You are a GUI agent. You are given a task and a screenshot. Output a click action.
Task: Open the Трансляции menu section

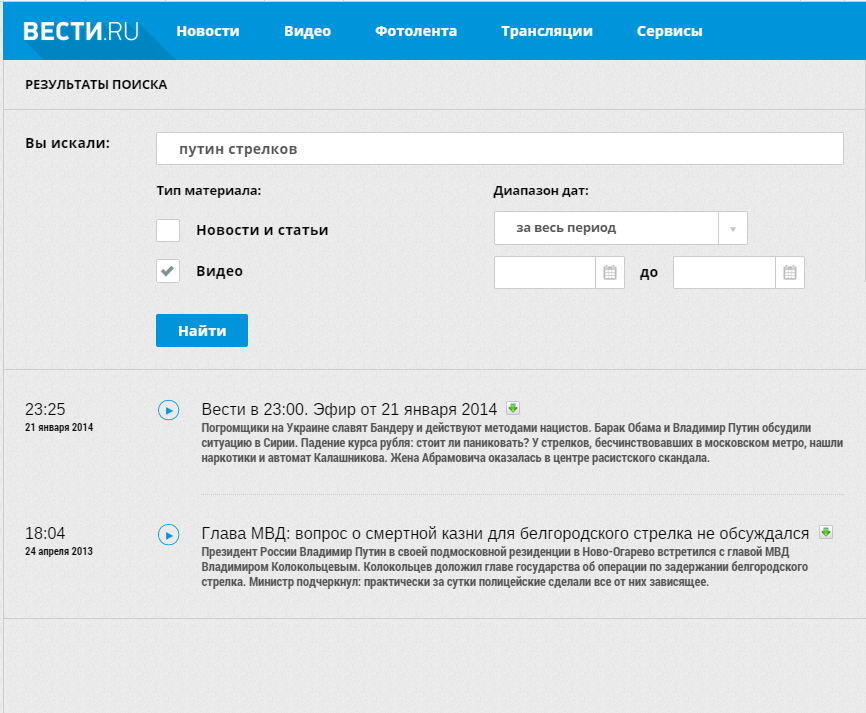pyautogui.click(x=547, y=31)
